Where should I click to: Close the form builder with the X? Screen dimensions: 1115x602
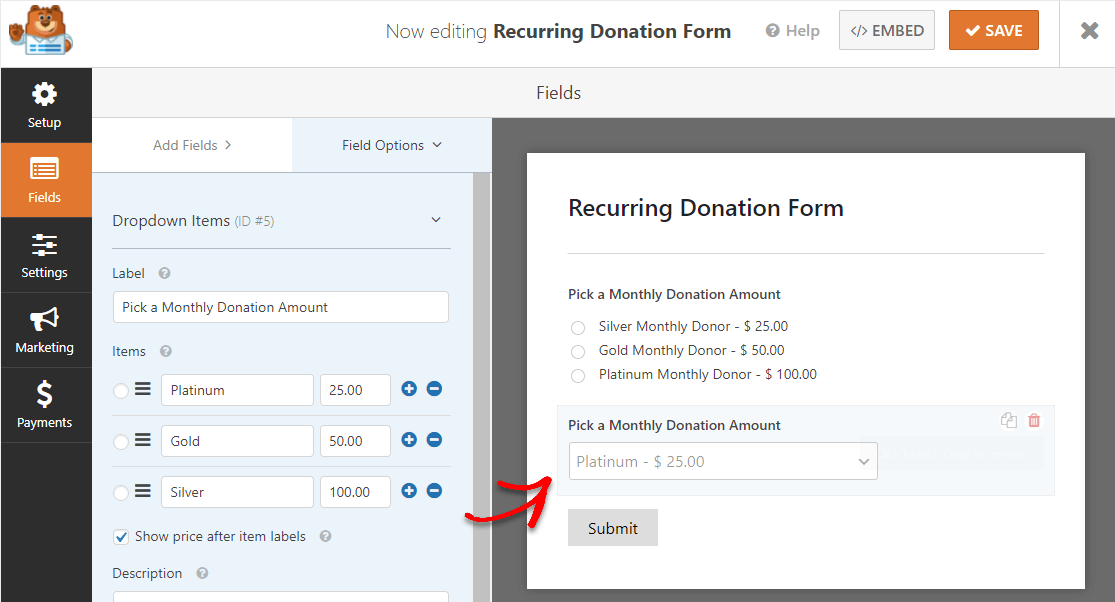coord(1089,31)
